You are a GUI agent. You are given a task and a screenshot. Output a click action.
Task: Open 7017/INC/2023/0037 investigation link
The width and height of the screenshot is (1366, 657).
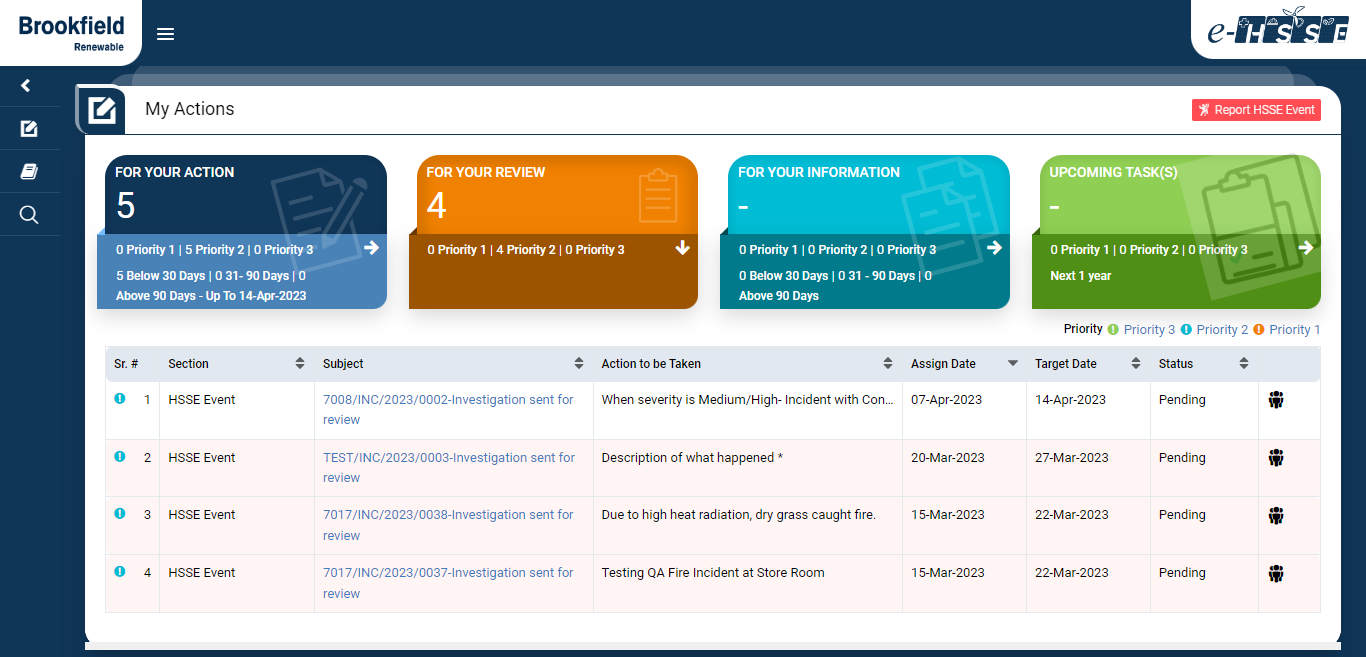(448, 583)
